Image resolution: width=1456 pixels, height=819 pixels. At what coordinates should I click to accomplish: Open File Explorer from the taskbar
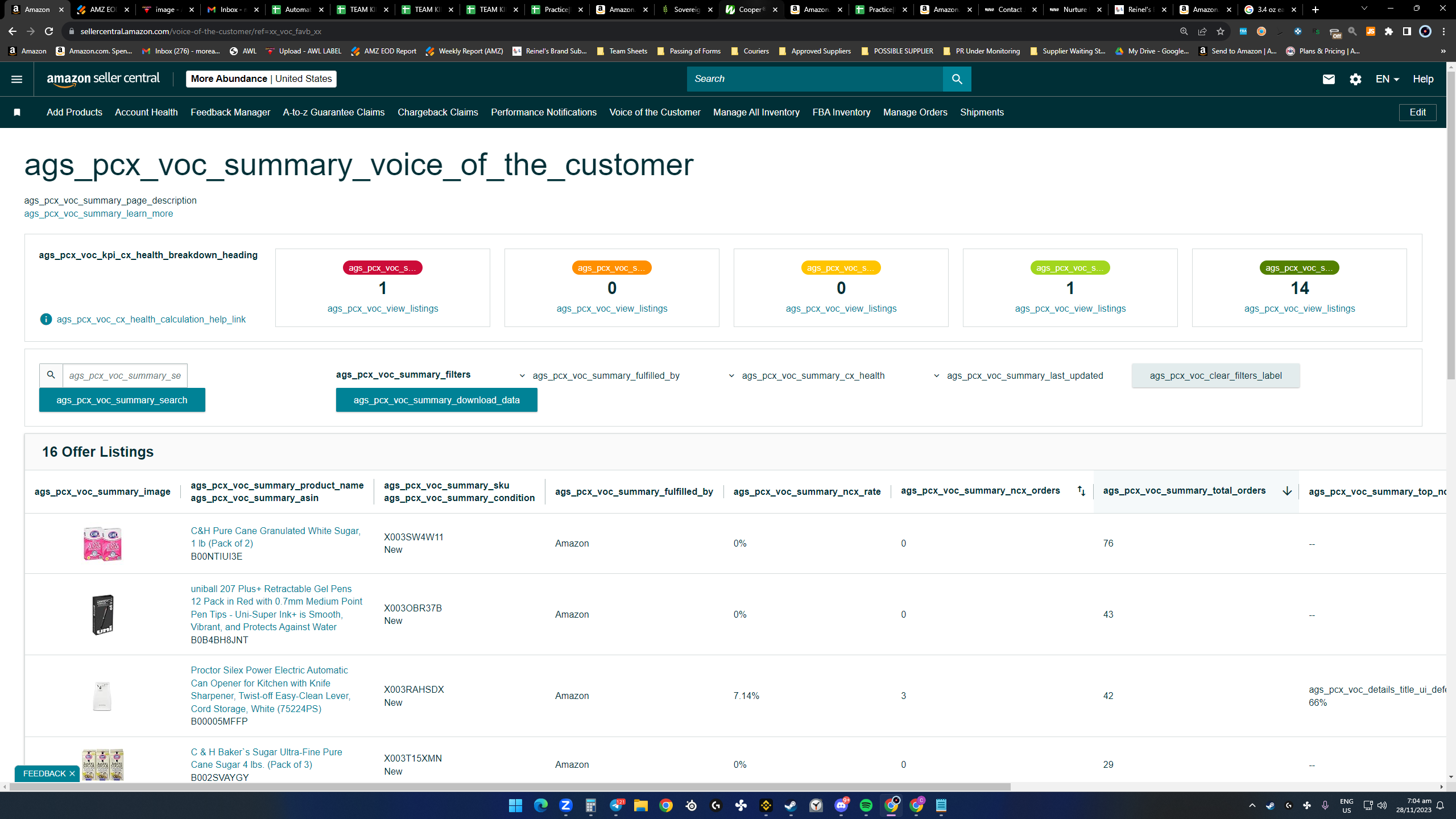coord(640,805)
